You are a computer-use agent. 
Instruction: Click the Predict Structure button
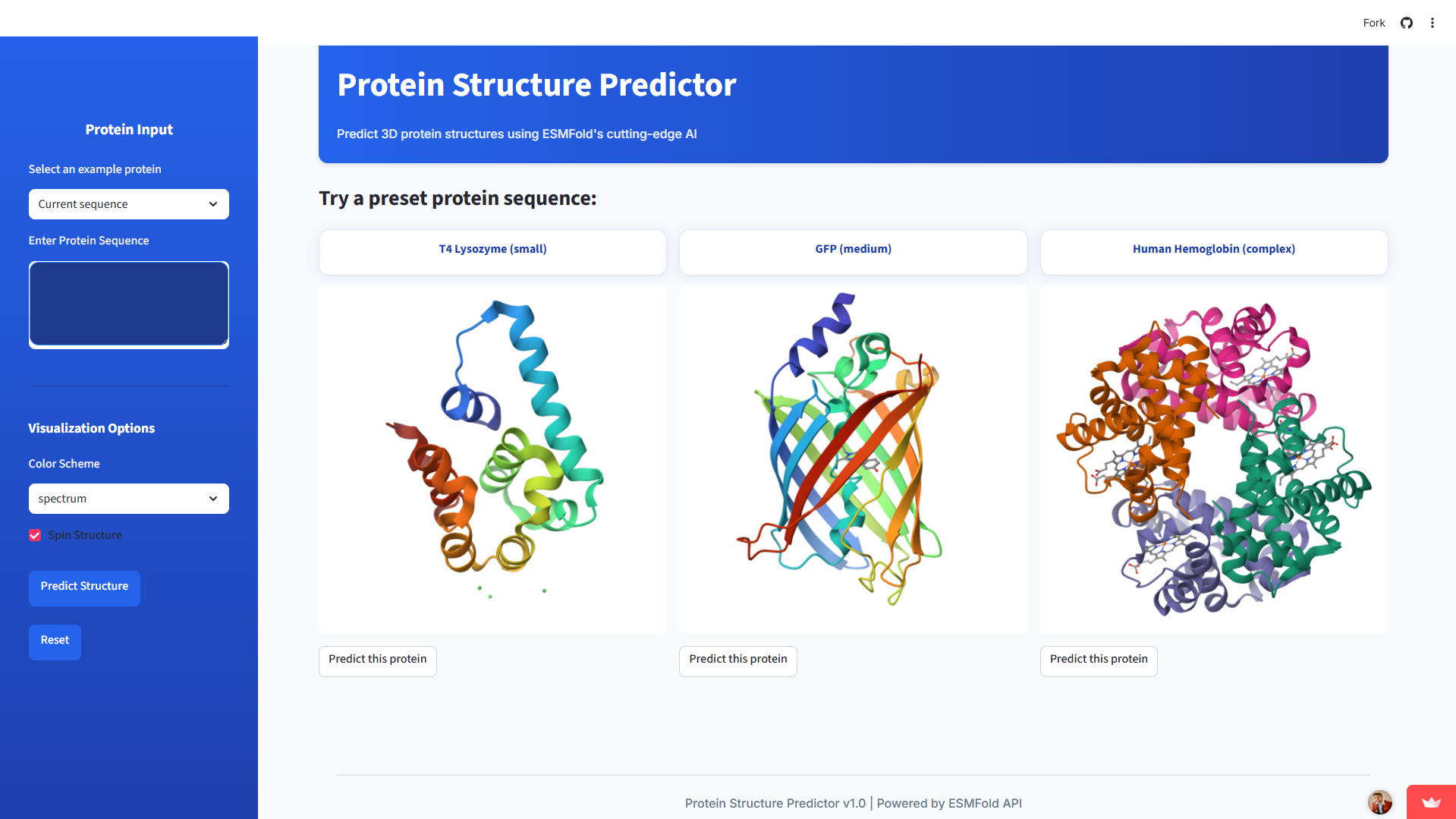[84, 588]
